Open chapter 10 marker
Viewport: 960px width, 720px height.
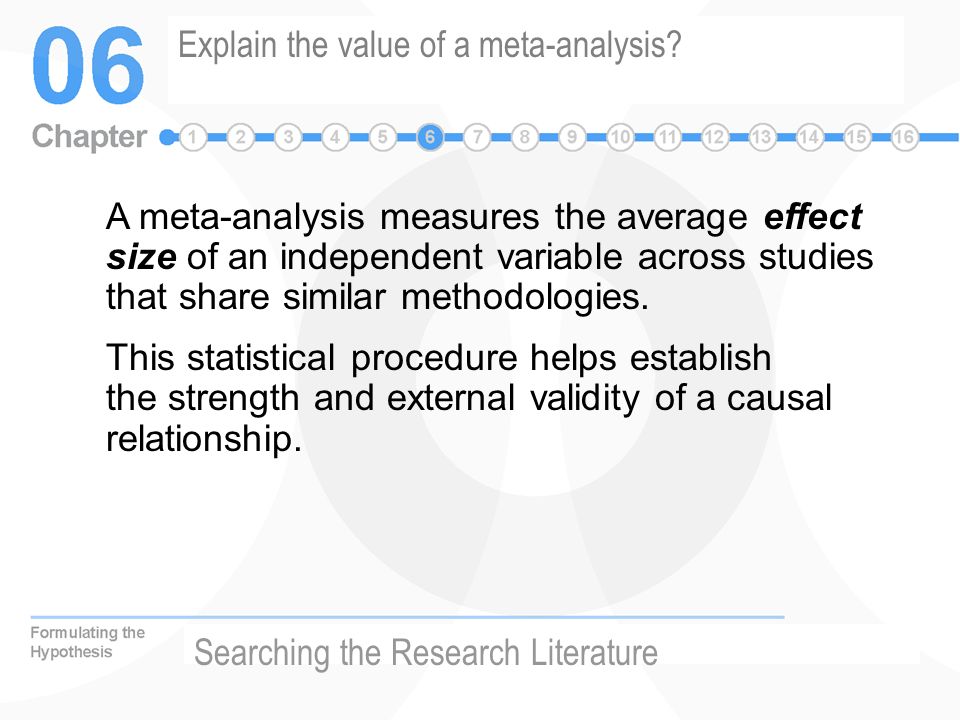pos(620,137)
